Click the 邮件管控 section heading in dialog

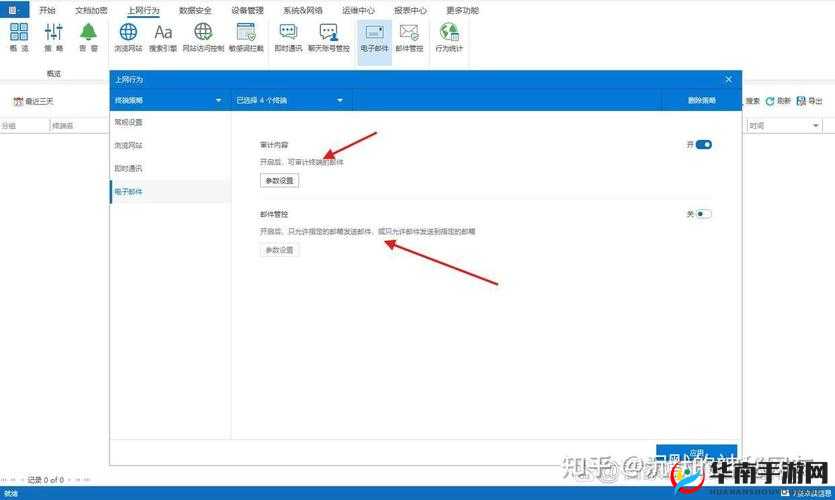click(274, 214)
